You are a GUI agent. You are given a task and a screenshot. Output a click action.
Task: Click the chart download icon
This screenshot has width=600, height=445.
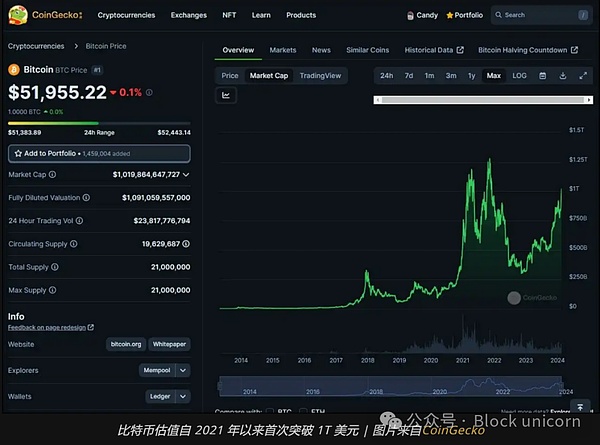(563, 76)
